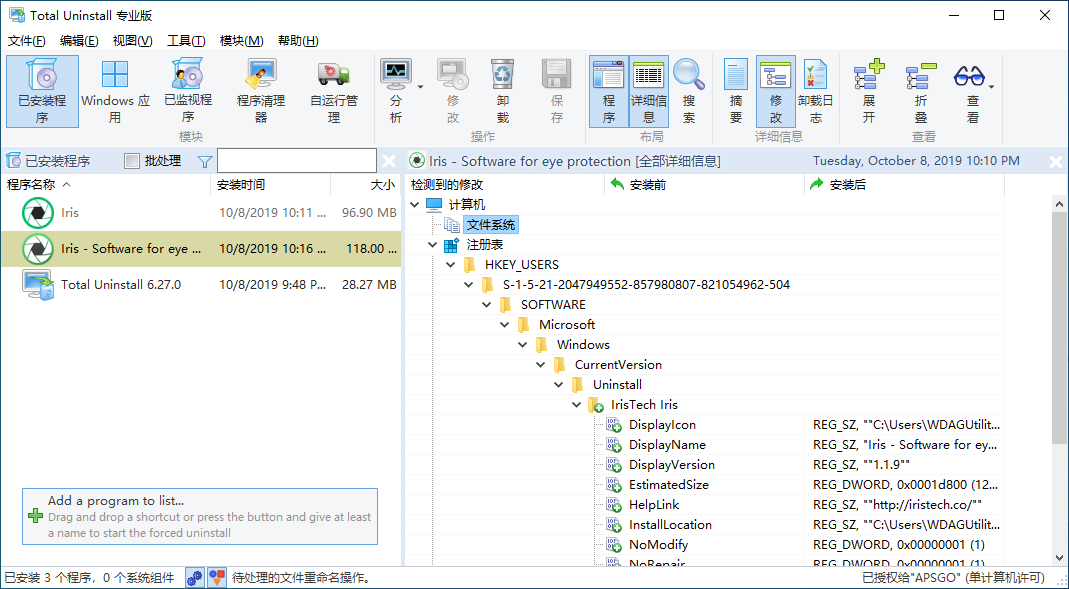Select the EstimatedSize registry value

pyautogui.click(x=668, y=485)
